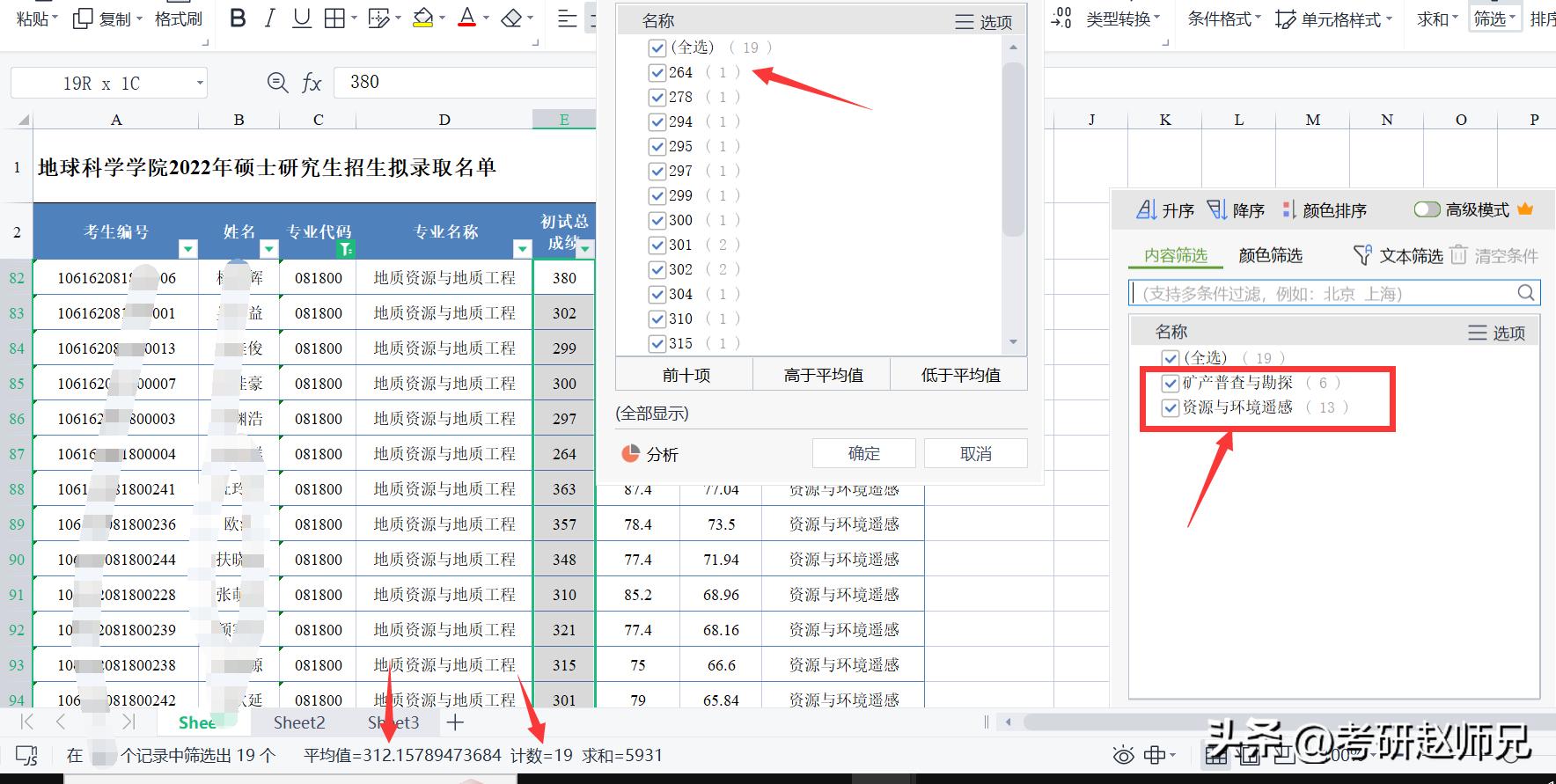Screen dimensions: 1556x784
Task: Open the 姓名 column filter dropdown
Action: (x=269, y=249)
